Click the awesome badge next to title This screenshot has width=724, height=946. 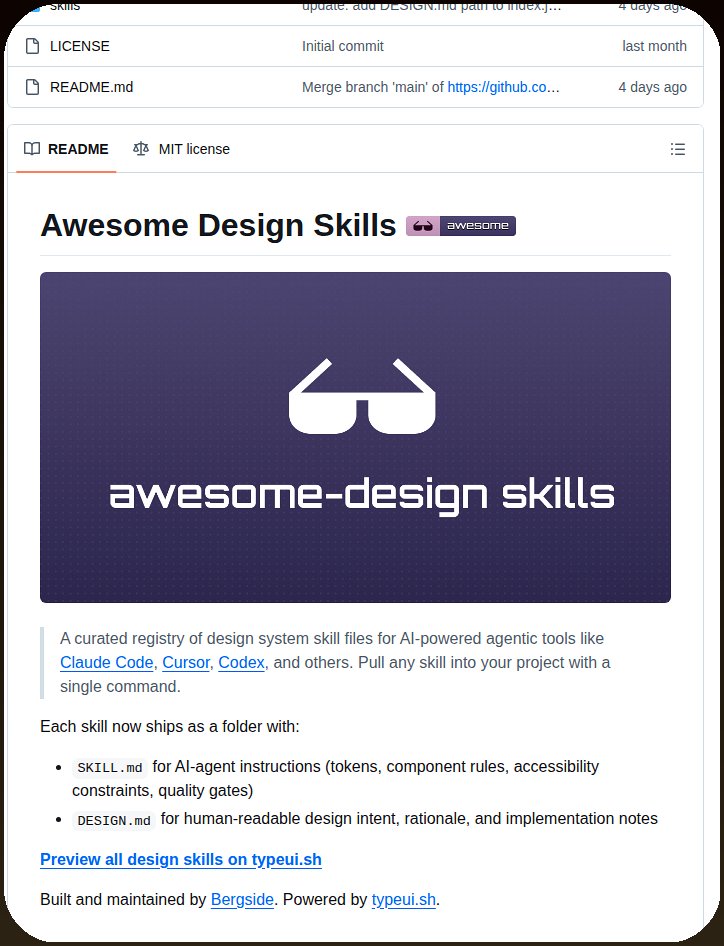point(461,226)
